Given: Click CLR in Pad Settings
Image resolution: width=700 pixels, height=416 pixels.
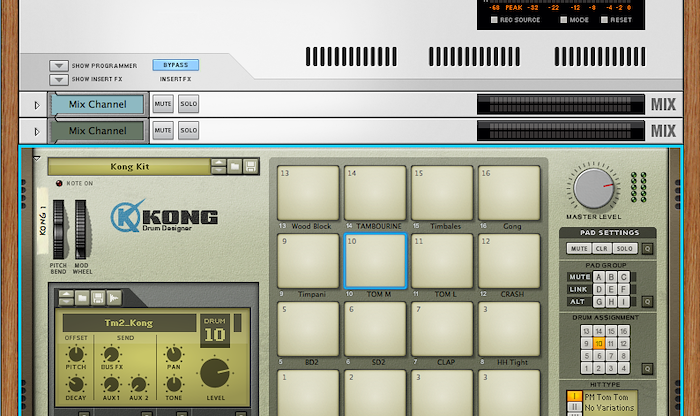Looking at the screenshot, I should pos(602,249).
